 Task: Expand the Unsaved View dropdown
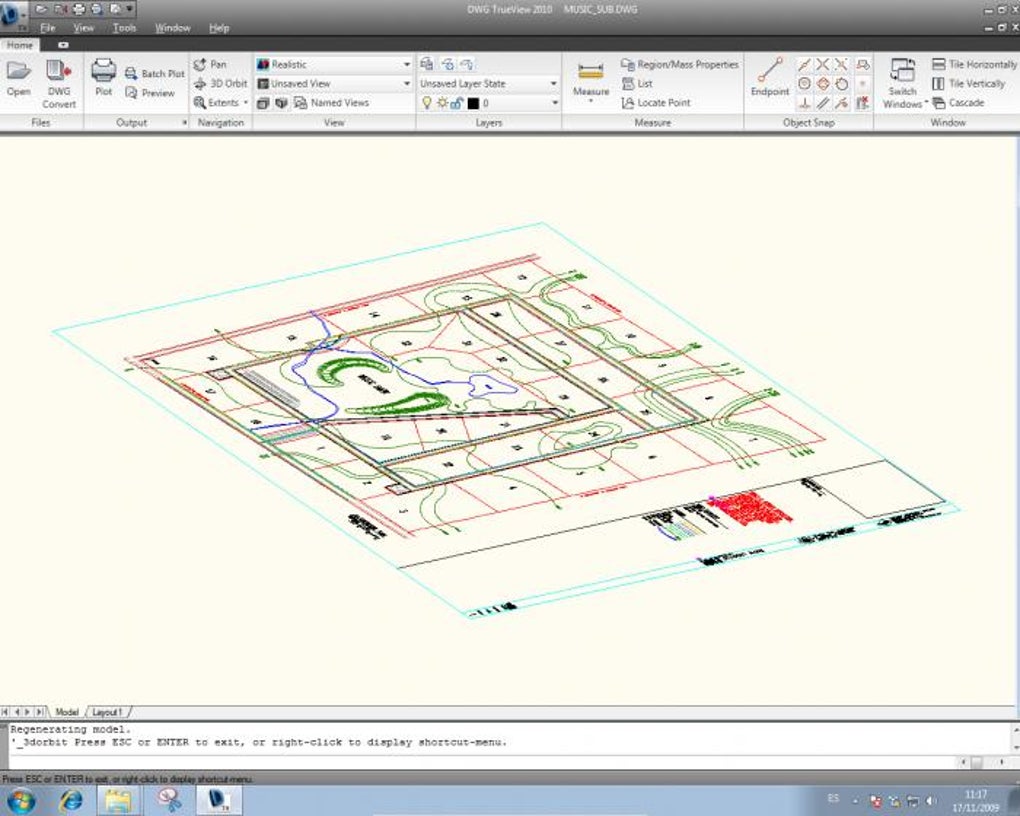[x=407, y=84]
